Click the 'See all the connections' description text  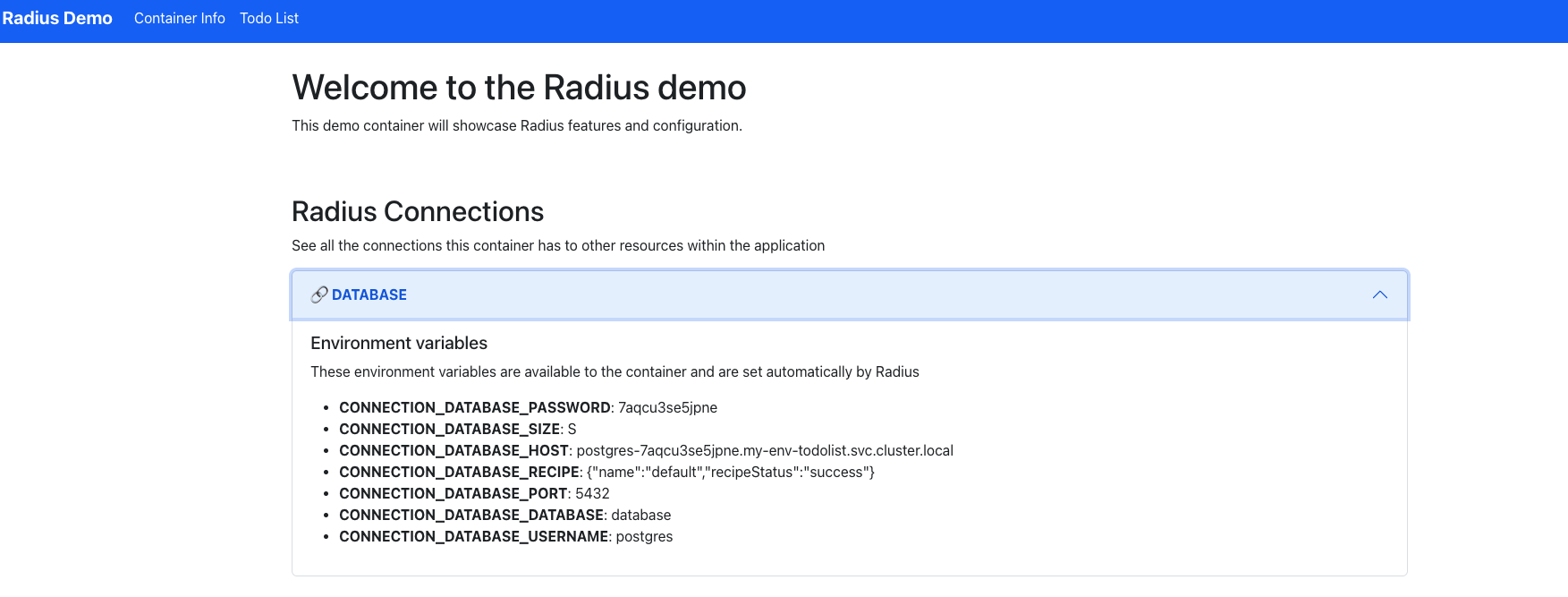tap(557, 245)
